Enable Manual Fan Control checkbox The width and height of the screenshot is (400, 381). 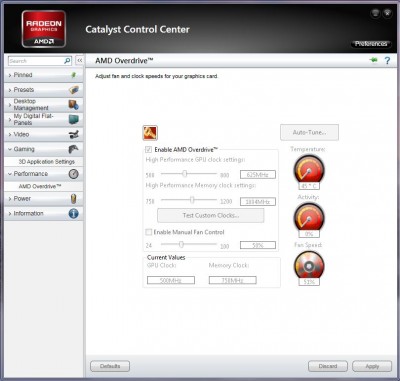click(x=149, y=232)
